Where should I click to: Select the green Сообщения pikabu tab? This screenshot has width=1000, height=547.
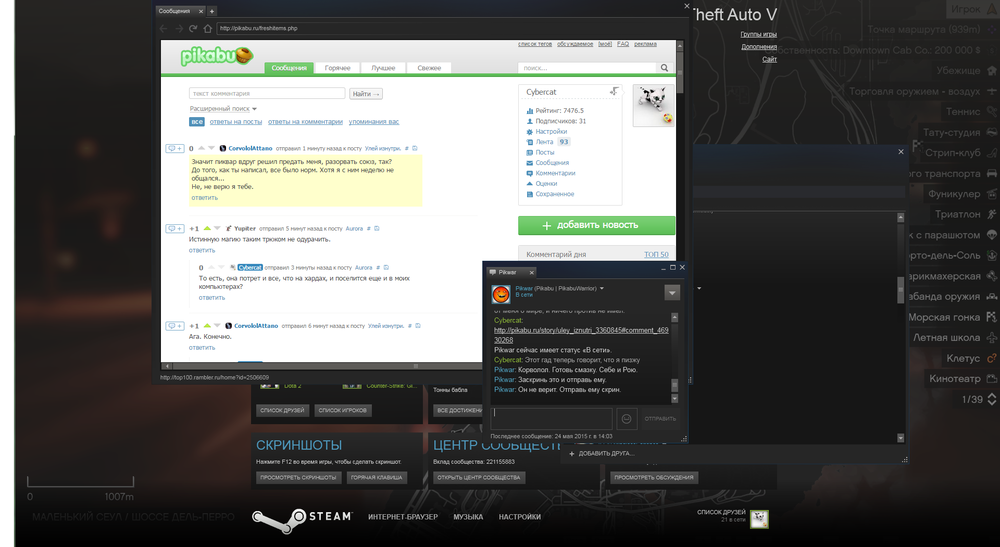point(289,68)
